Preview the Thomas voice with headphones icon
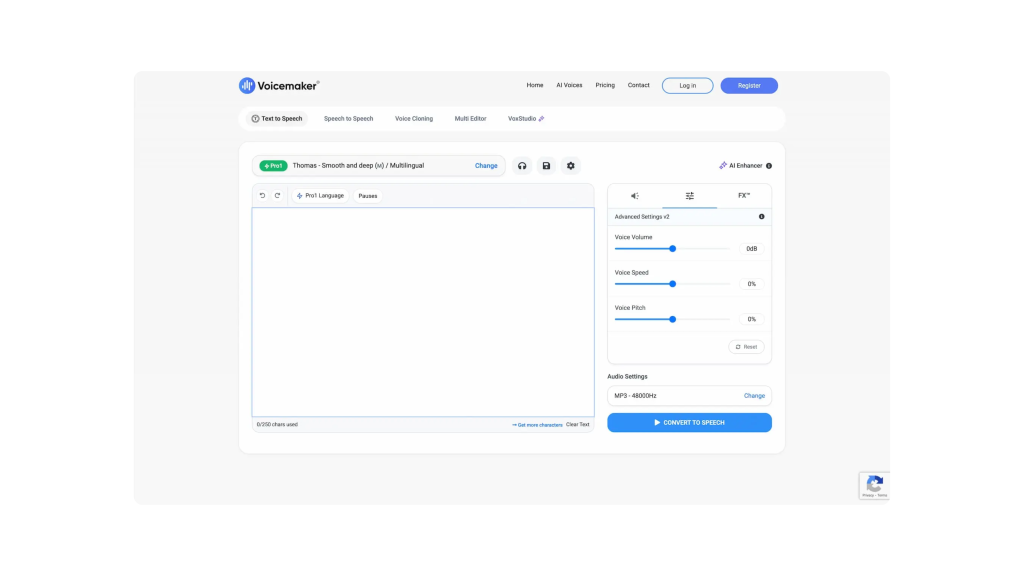 (522, 165)
